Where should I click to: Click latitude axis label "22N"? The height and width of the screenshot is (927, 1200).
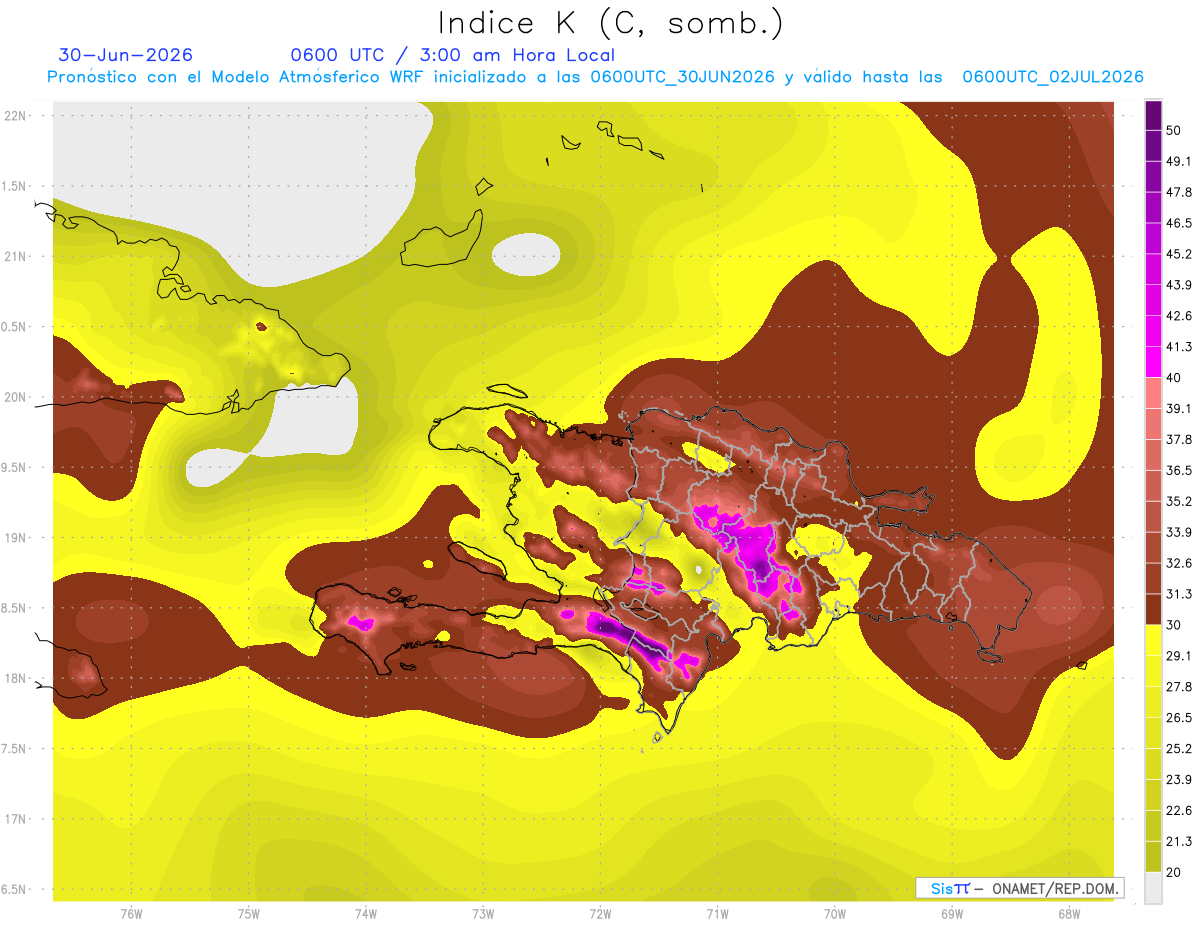16,115
